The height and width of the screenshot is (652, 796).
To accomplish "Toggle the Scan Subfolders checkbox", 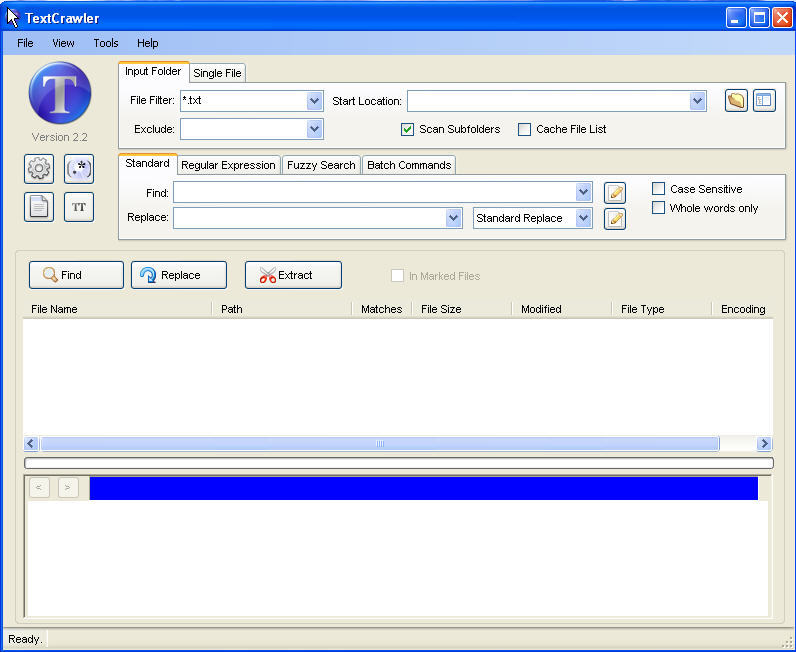I will 407,129.
